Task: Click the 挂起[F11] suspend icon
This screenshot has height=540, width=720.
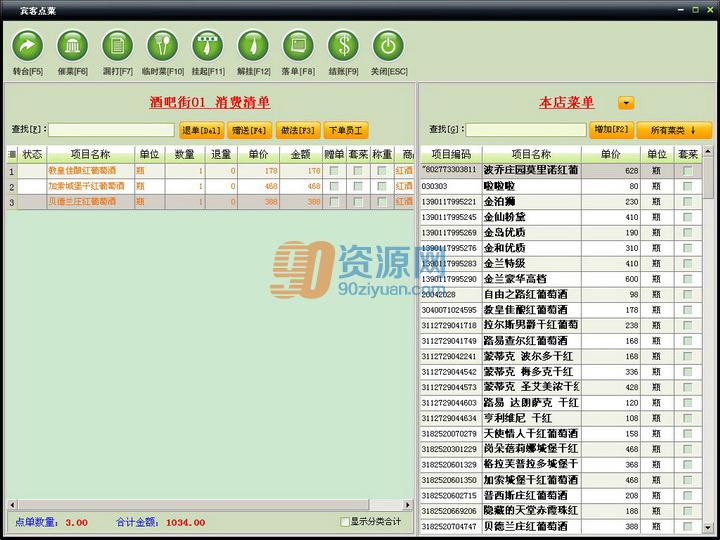Action: point(208,45)
